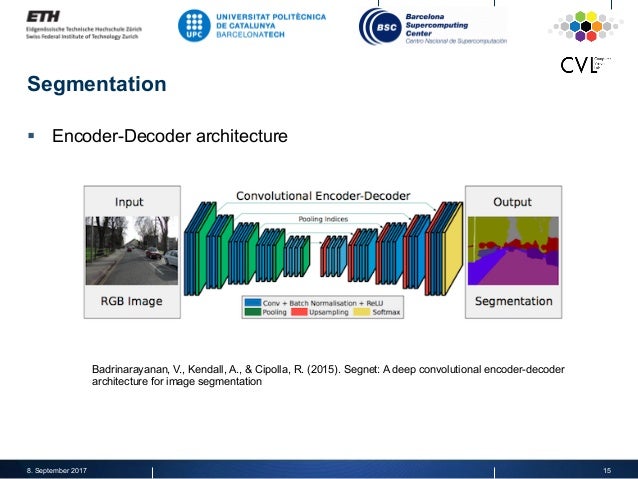Click the CVL logo text
The height and width of the screenshot is (479, 638).
pos(585,65)
